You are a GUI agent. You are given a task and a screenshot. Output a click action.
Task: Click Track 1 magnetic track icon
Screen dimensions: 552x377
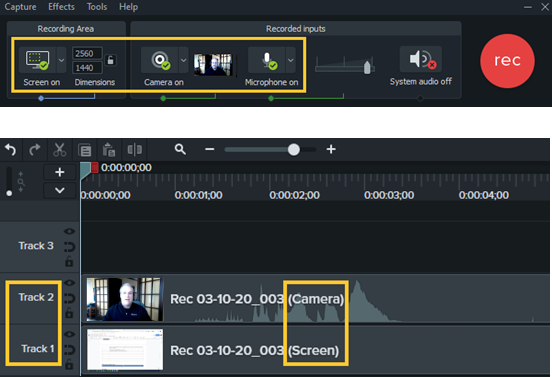(69, 350)
